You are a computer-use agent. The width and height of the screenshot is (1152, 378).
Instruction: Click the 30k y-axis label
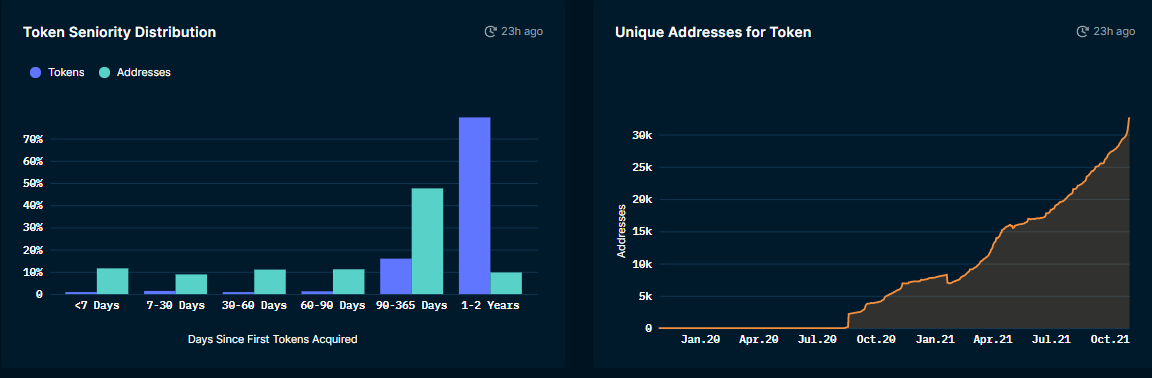coord(643,135)
